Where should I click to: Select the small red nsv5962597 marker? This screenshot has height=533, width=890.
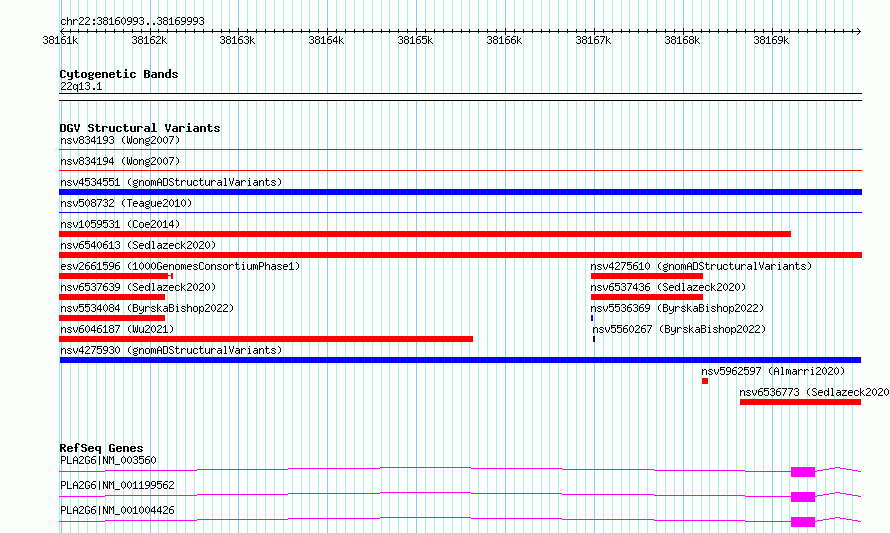coord(705,381)
